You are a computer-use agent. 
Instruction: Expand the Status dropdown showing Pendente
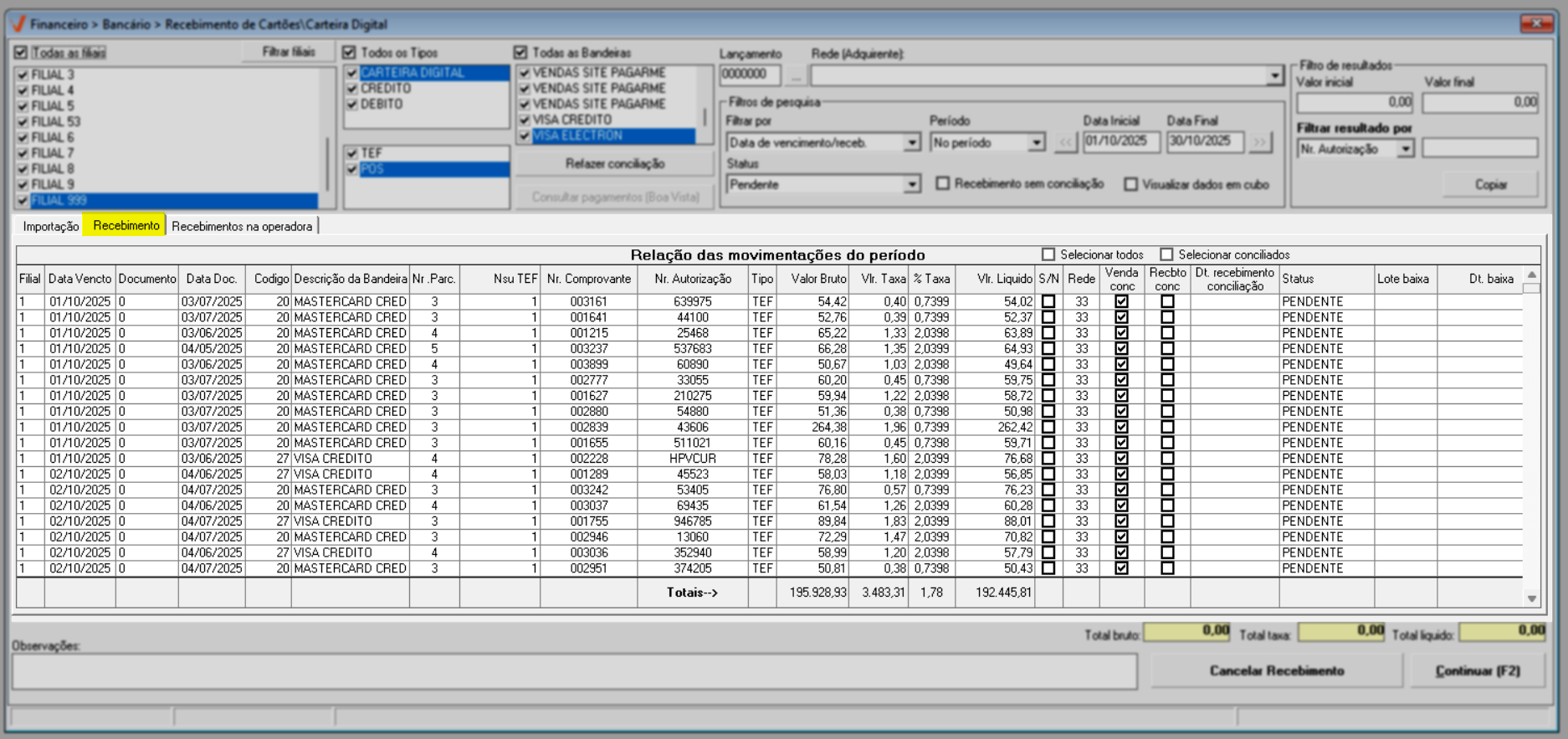click(x=911, y=184)
